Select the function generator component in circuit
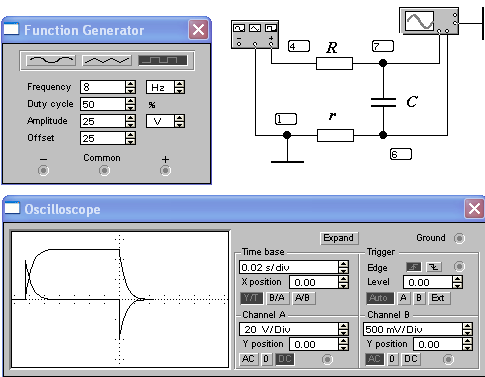The height and width of the screenshot is (377, 485). click(255, 35)
